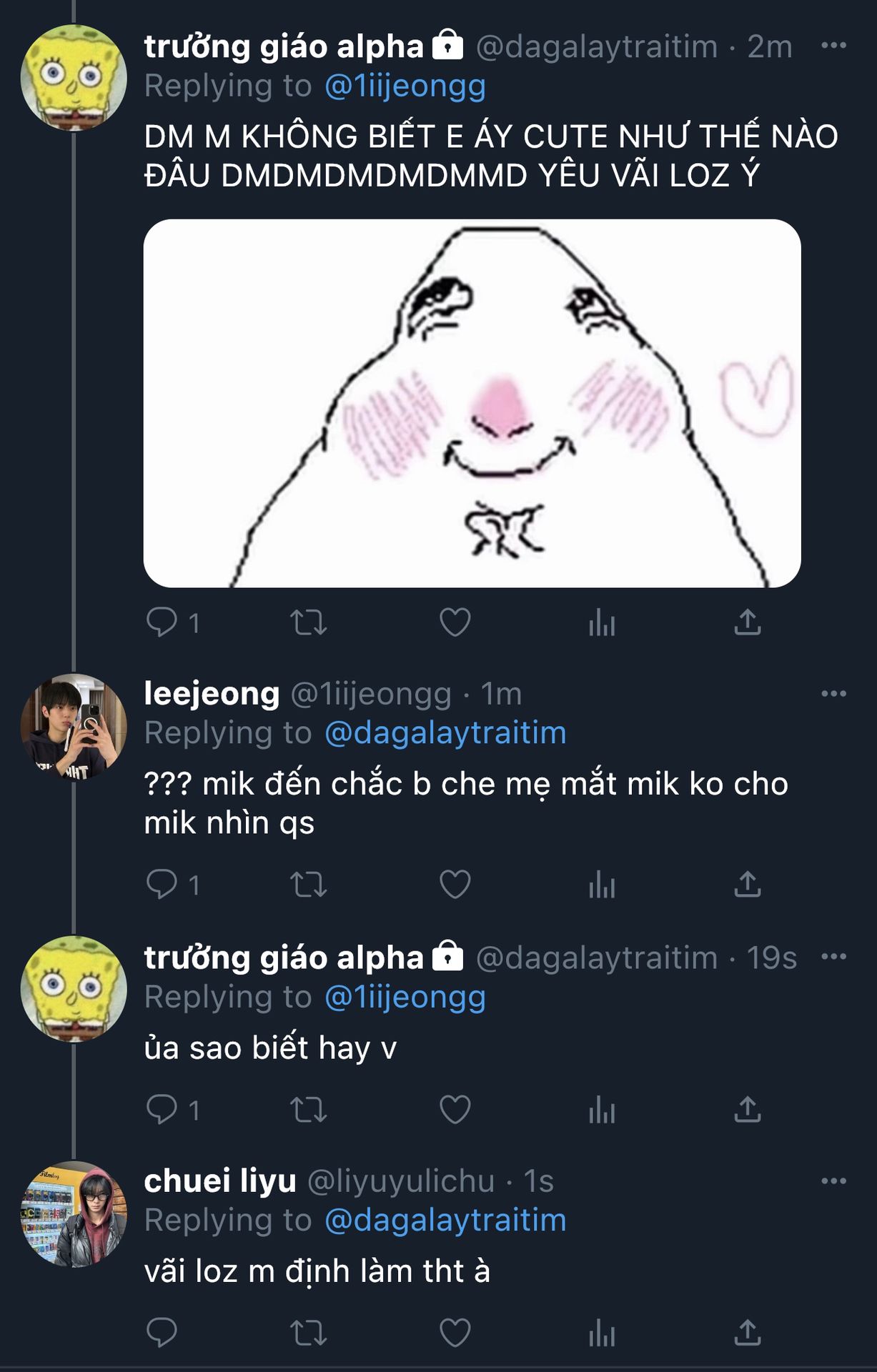Open the @1iijeongg mention in first tweet
877x1372 pixels.
pos(405,86)
